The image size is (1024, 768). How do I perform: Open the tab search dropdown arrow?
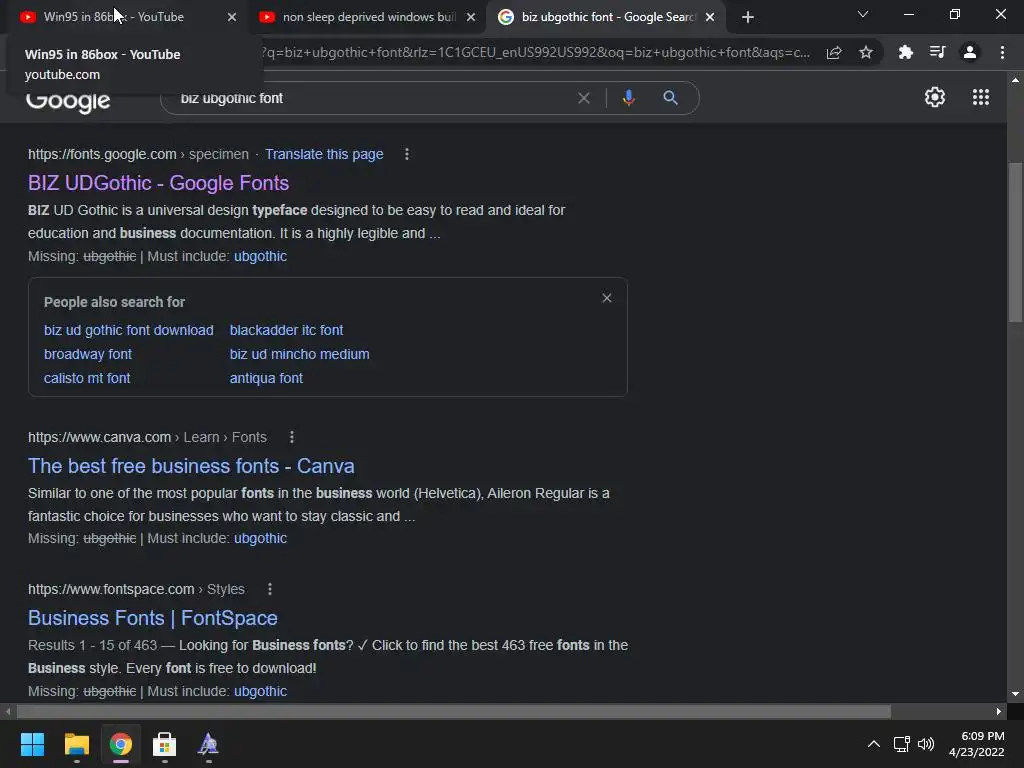(x=863, y=14)
